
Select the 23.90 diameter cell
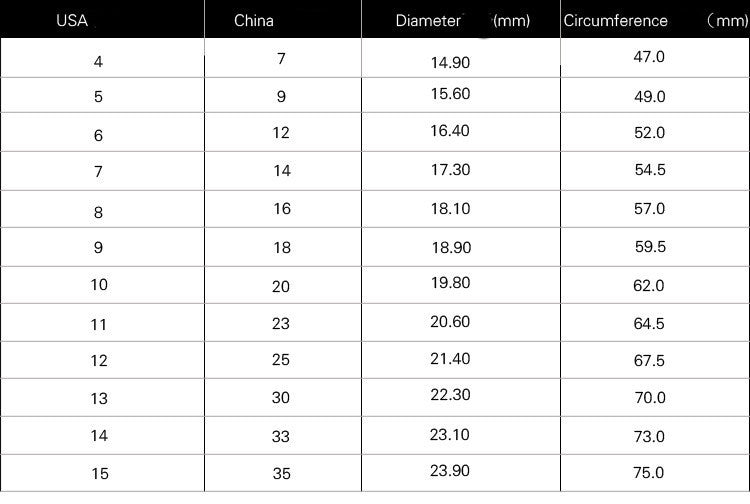coord(450,469)
